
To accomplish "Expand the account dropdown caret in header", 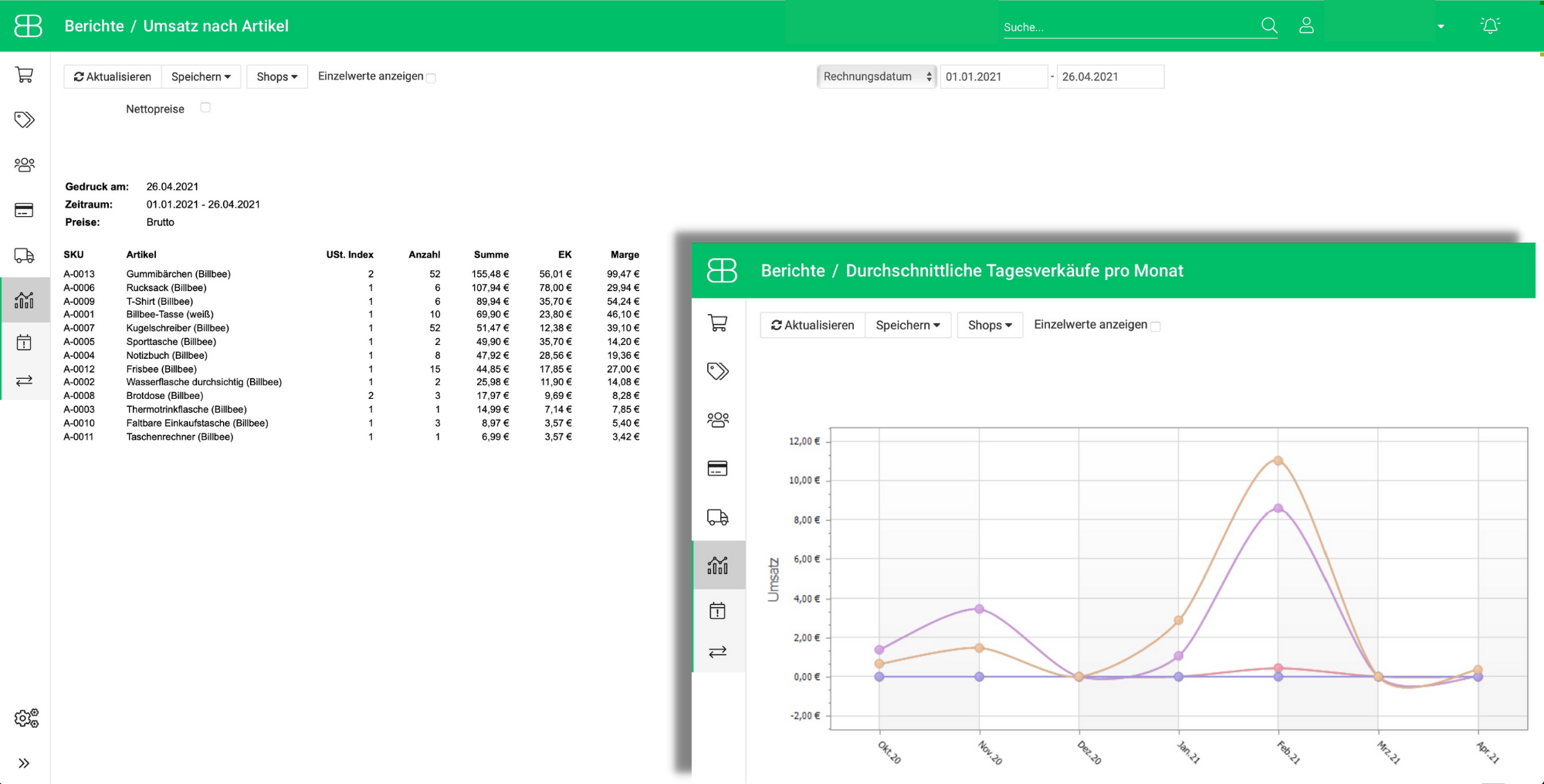I will pyautogui.click(x=1441, y=26).
